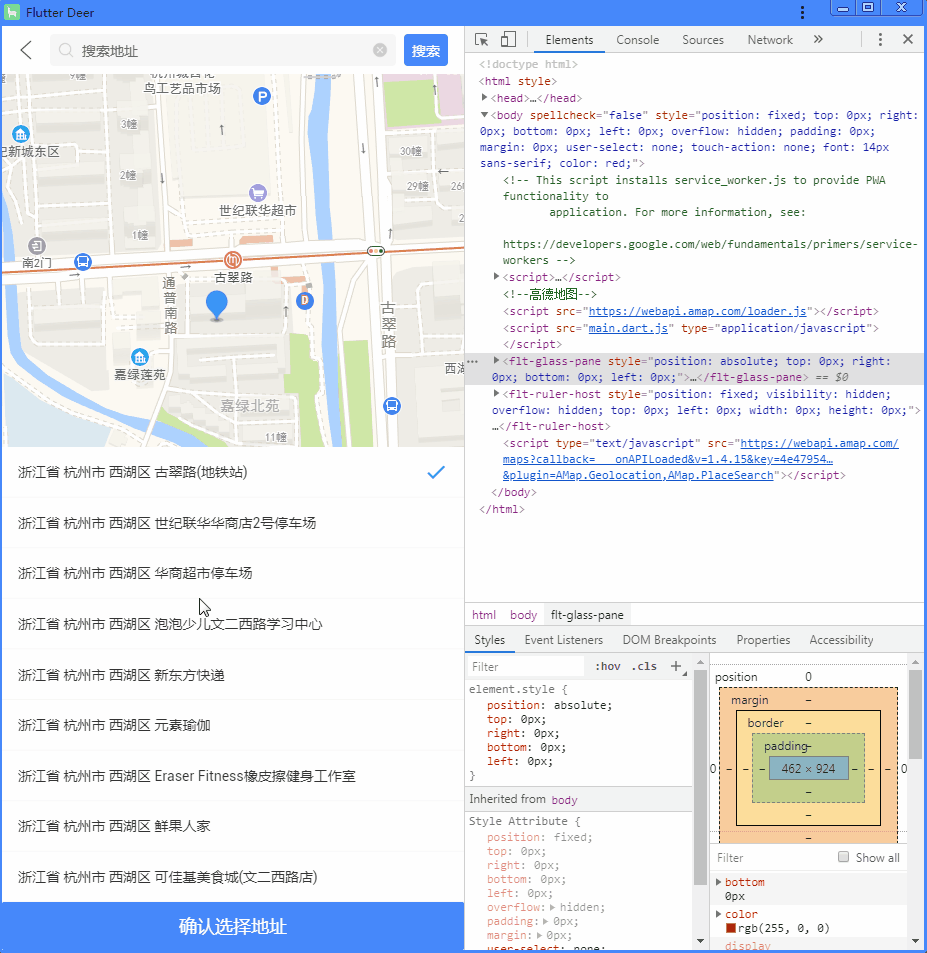The width and height of the screenshot is (927, 953).
Task: Click the P parking marker on the map
Action: pyautogui.click(x=260, y=96)
